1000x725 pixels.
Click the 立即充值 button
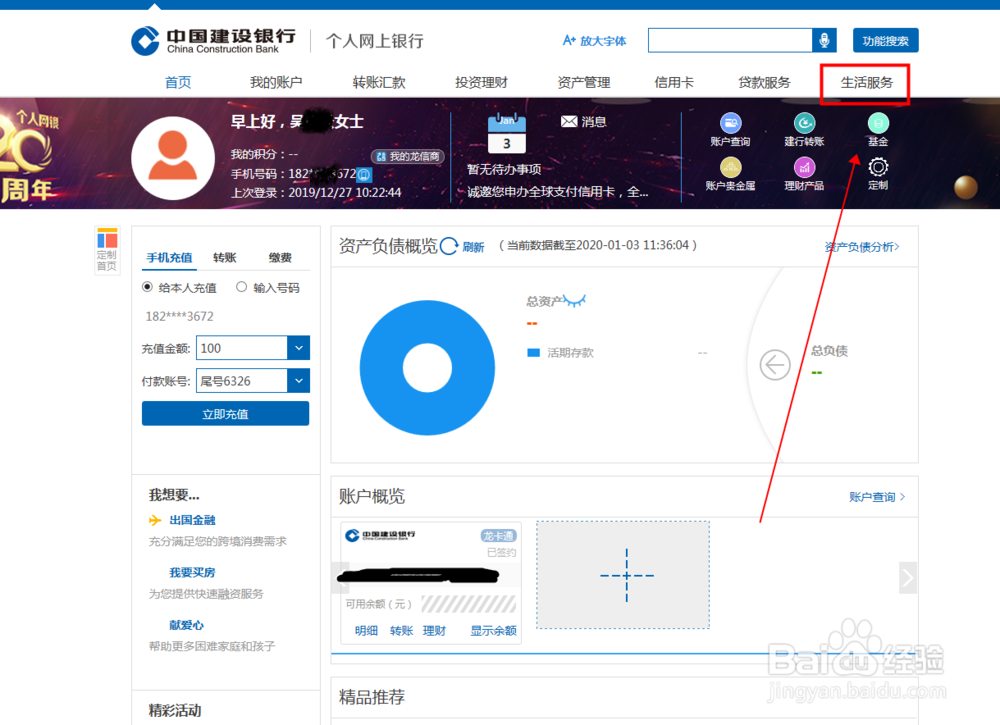225,414
